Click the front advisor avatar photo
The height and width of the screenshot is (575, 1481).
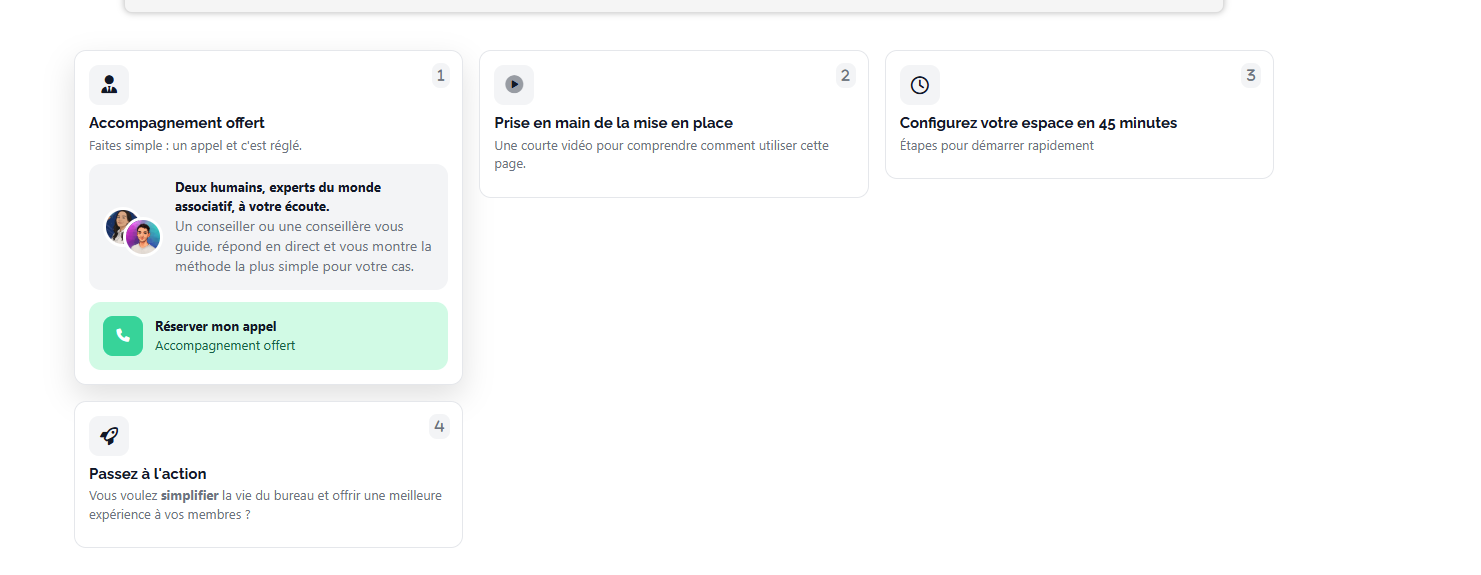click(x=143, y=237)
